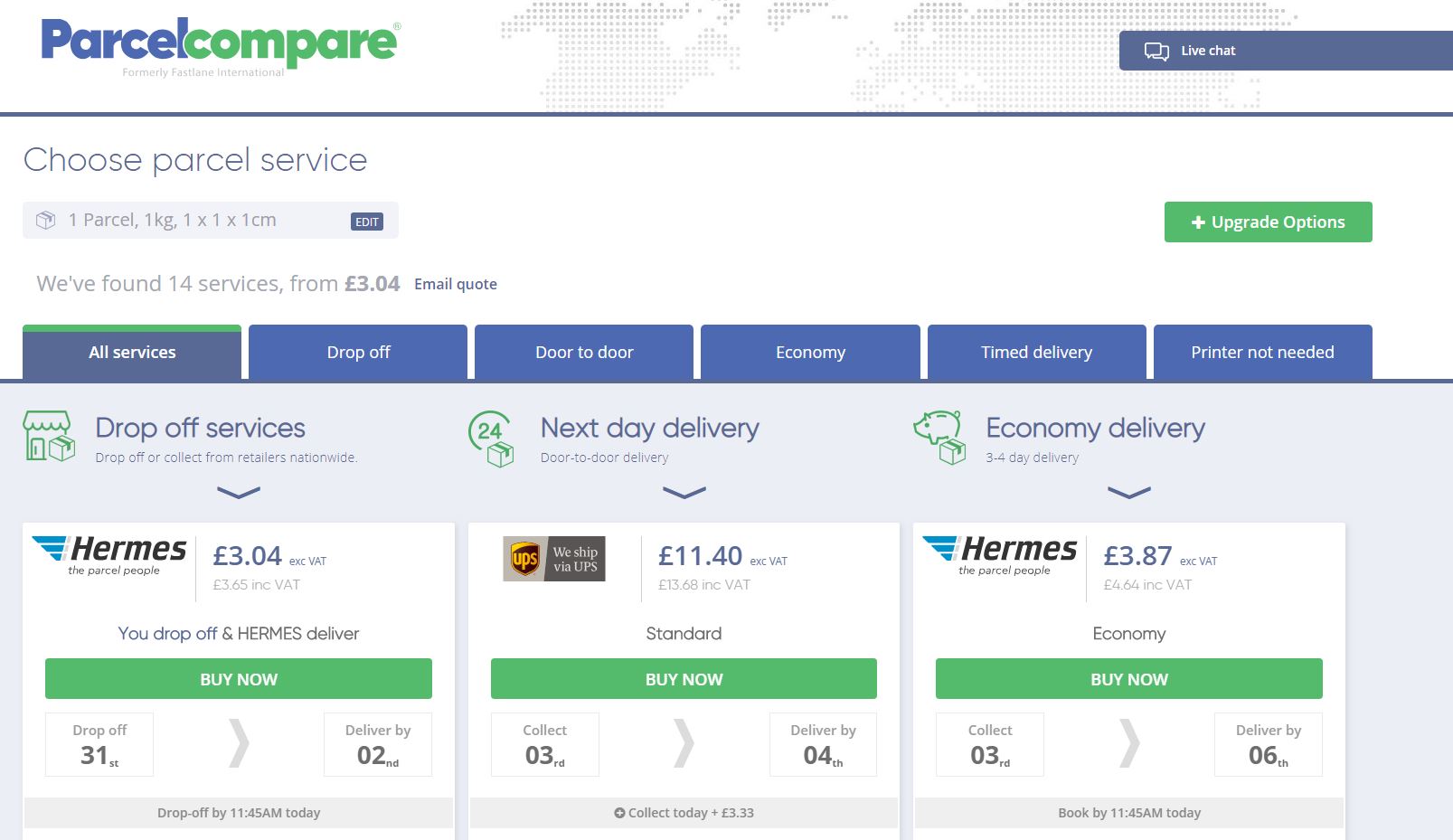
Task: Click the Hermes logo on the £3.04 card
Action: 109,555
